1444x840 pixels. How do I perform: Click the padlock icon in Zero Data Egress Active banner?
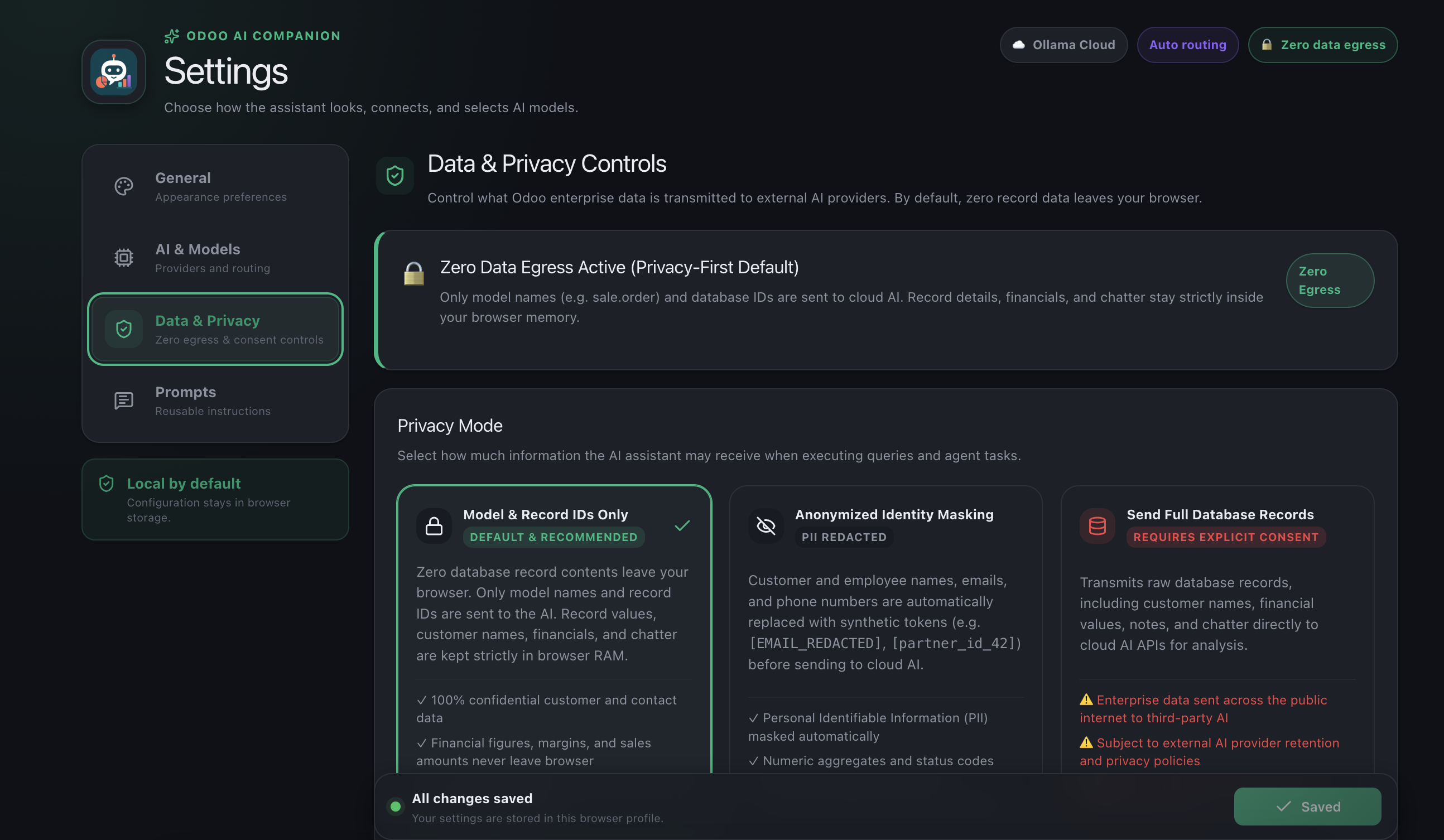[x=413, y=273]
